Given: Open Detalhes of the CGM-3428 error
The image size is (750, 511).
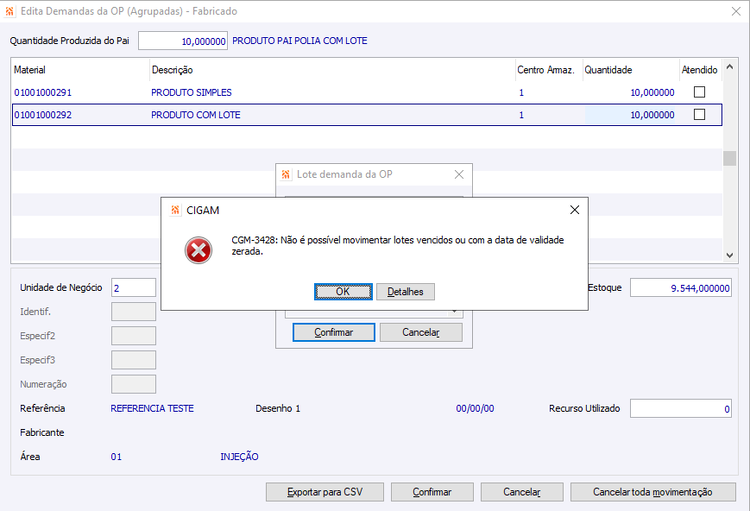Looking at the screenshot, I should tap(405, 291).
